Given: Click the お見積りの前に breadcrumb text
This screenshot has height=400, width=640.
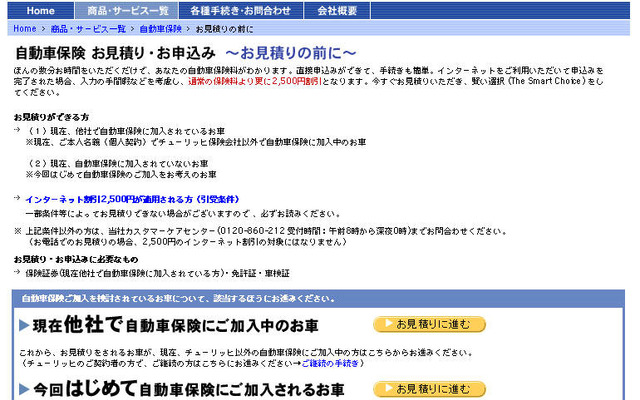Looking at the screenshot, I should [224, 29].
